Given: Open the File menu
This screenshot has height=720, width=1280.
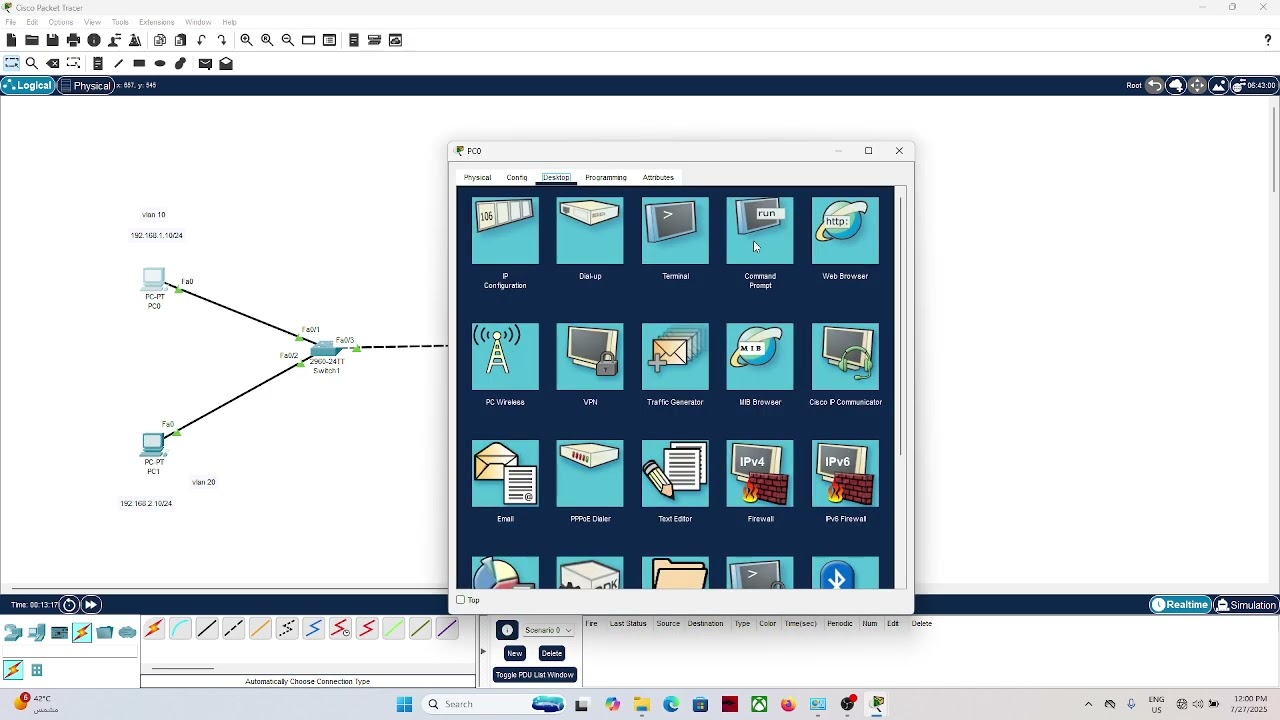Looking at the screenshot, I should click(x=11, y=22).
